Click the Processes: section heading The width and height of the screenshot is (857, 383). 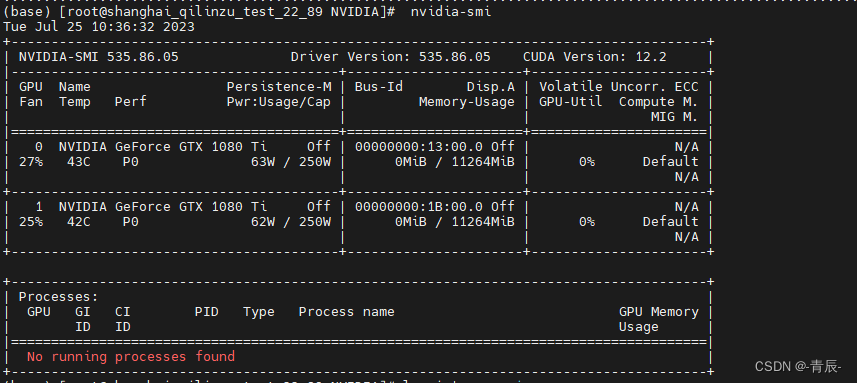point(58,297)
